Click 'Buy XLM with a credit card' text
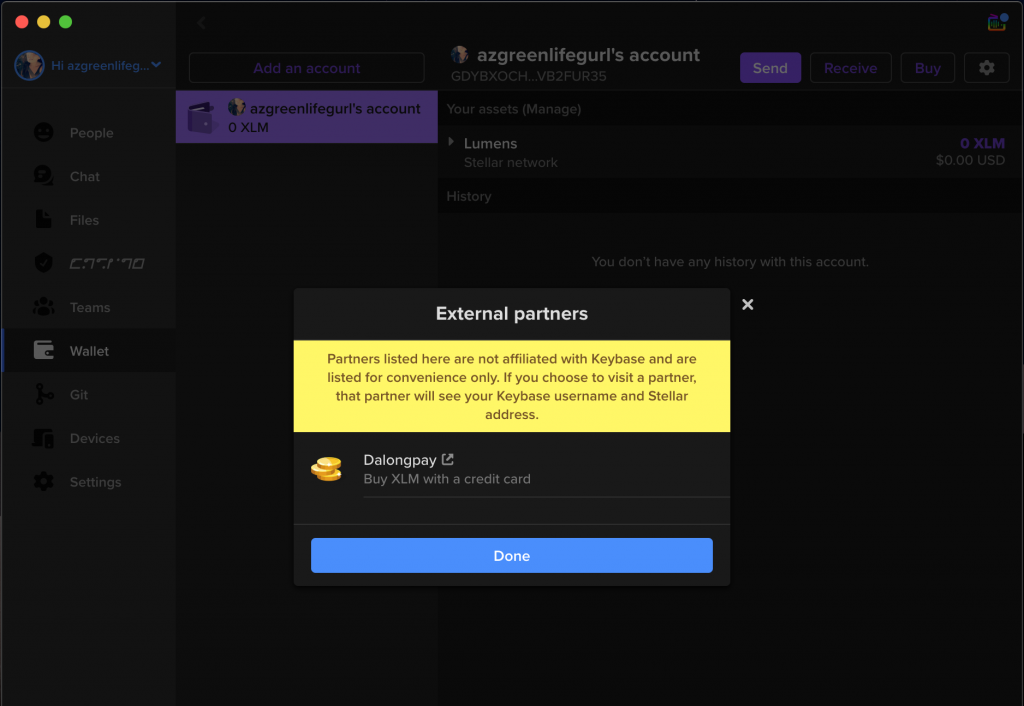 click(447, 479)
